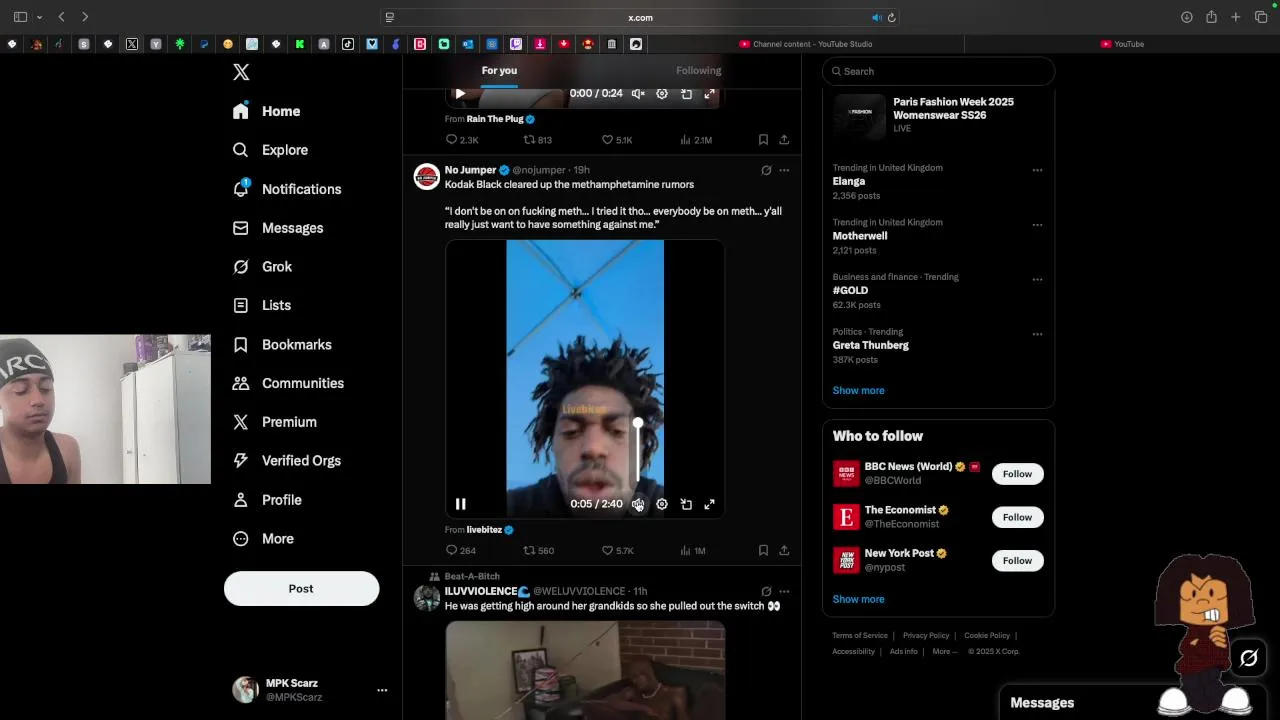Open more options for #GOLD trend
This screenshot has width=1280, height=720.
1037,279
